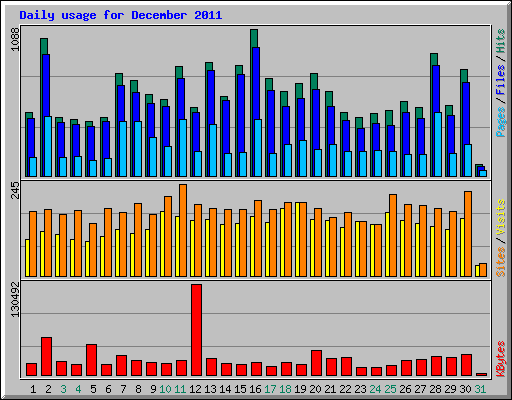Image resolution: width=512 pixels, height=400 pixels.
Task: Click the tallest orange Visits bar for day 11
Action: coord(183,230)
